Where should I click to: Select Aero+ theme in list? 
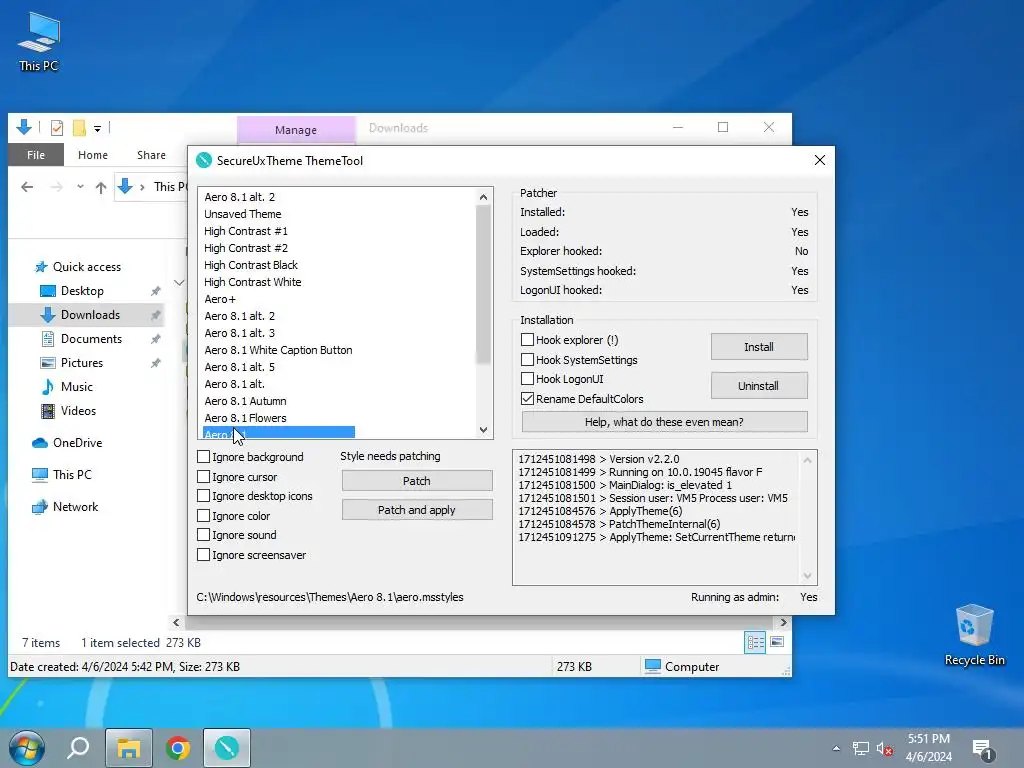click(219, 299)
